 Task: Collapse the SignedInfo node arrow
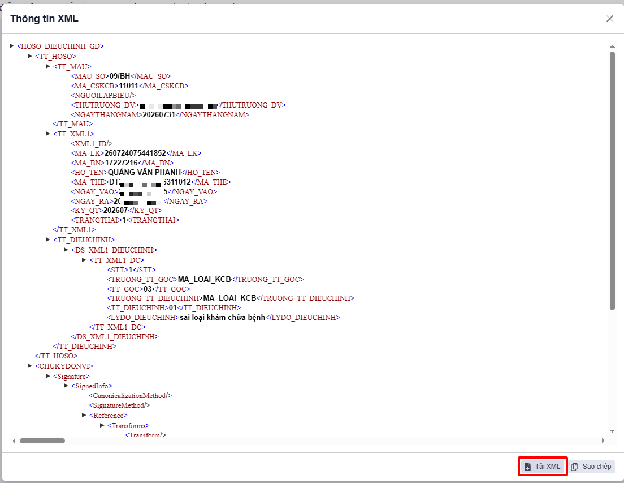point(66,386)
